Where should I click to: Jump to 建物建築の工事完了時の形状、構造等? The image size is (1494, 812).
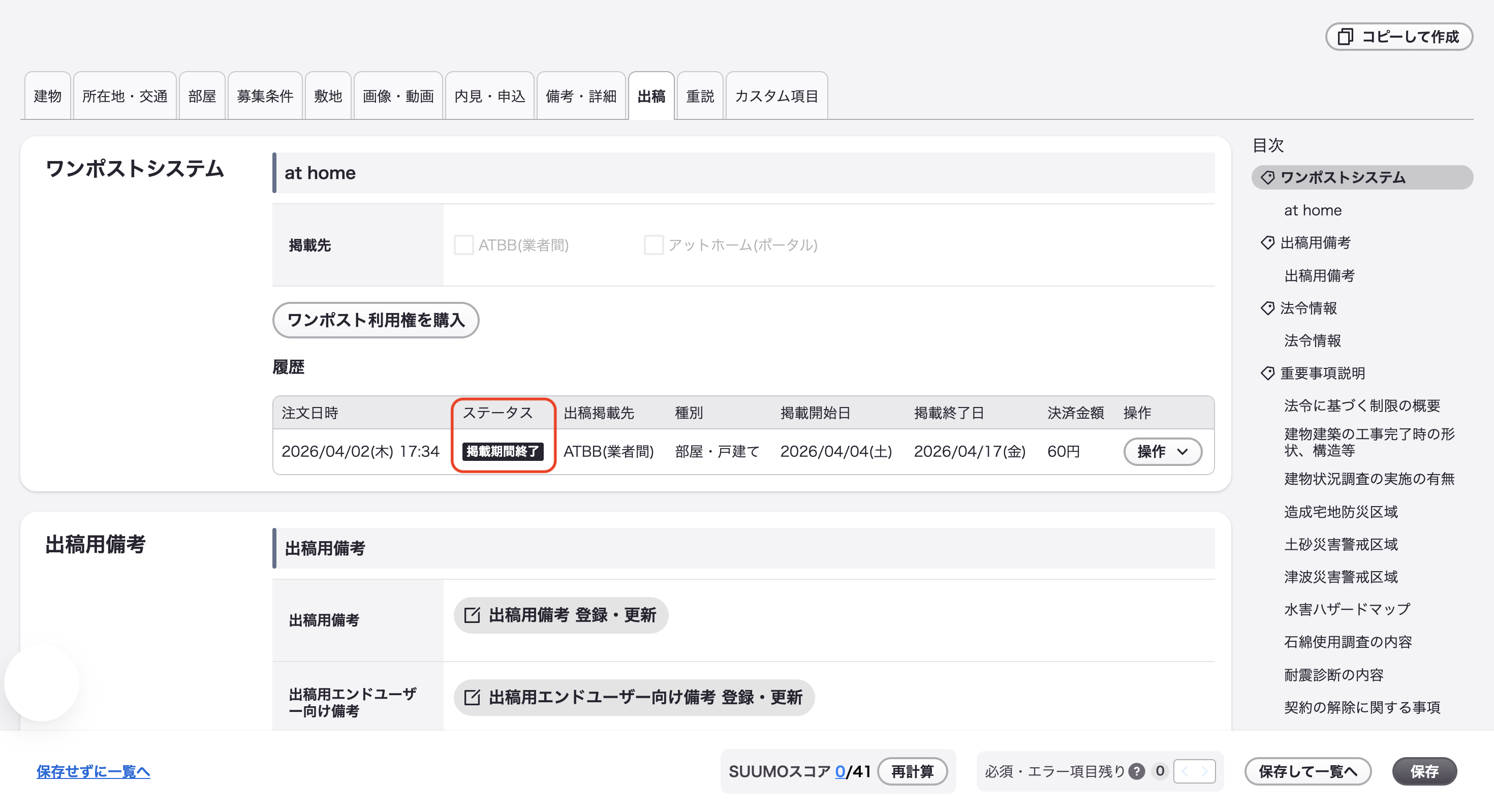tap(1369, 442)
